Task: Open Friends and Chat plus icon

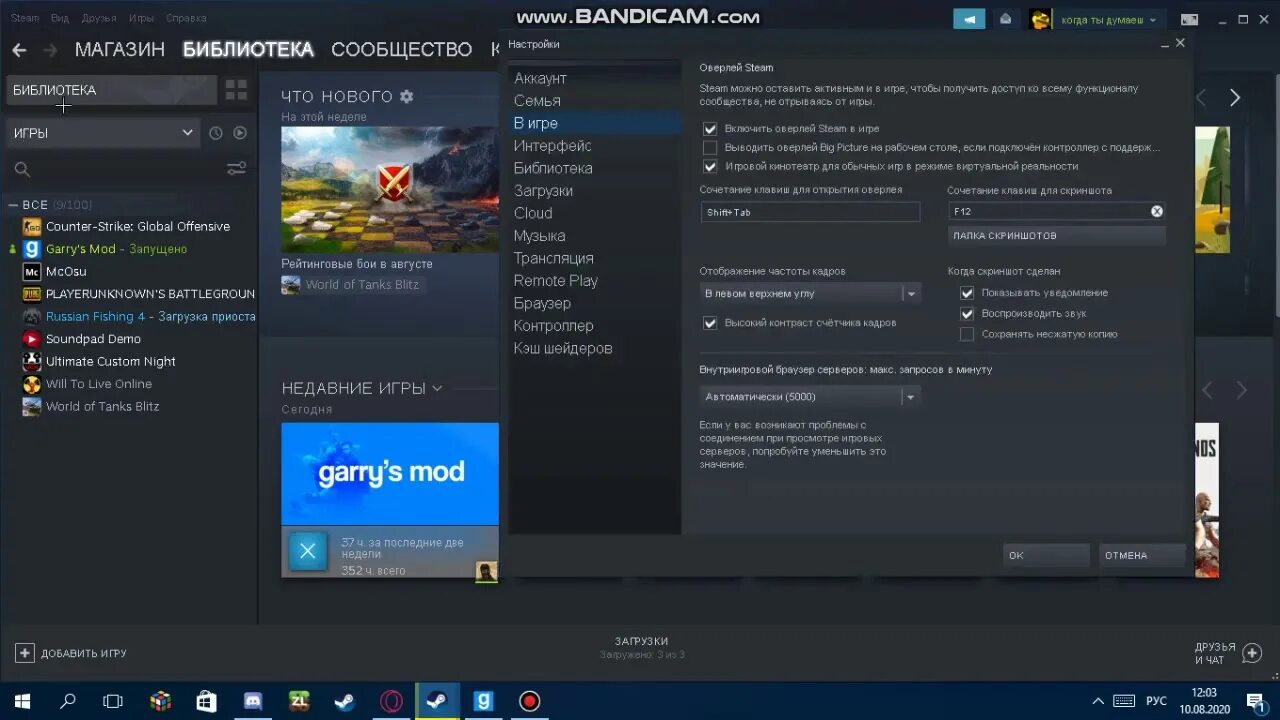Action: click(1252, 653)
